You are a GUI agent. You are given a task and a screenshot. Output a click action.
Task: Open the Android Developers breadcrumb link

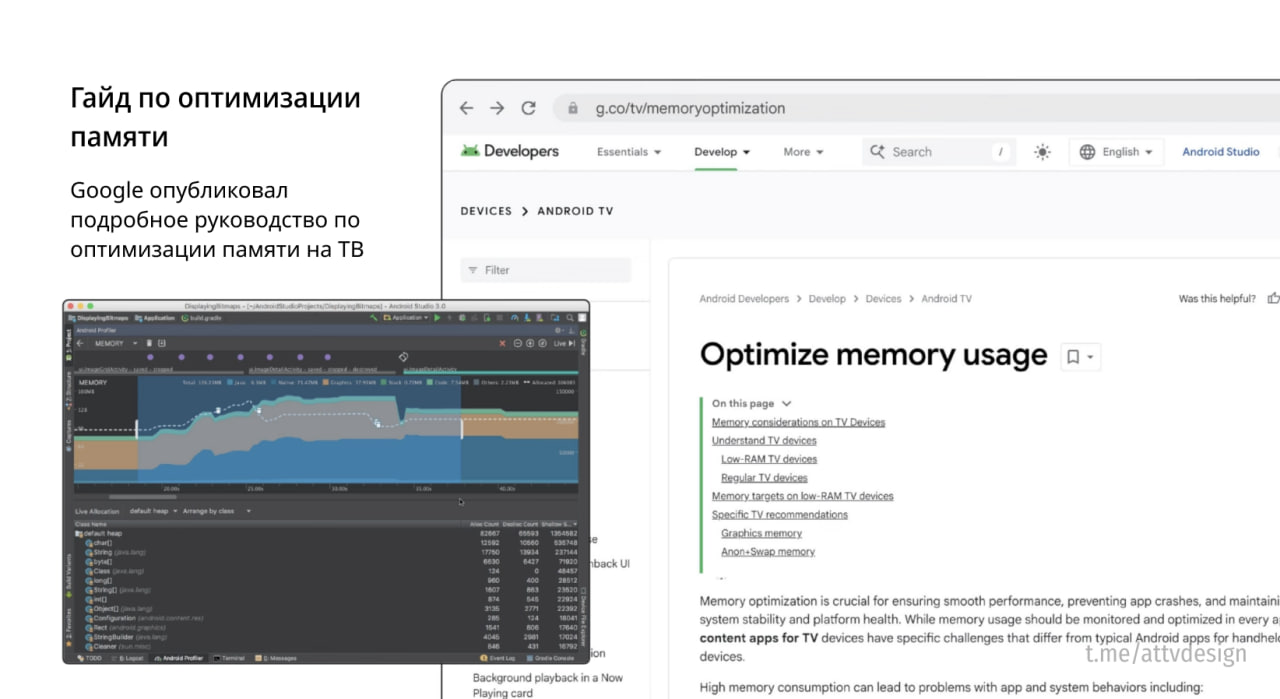tap(744, 299)
